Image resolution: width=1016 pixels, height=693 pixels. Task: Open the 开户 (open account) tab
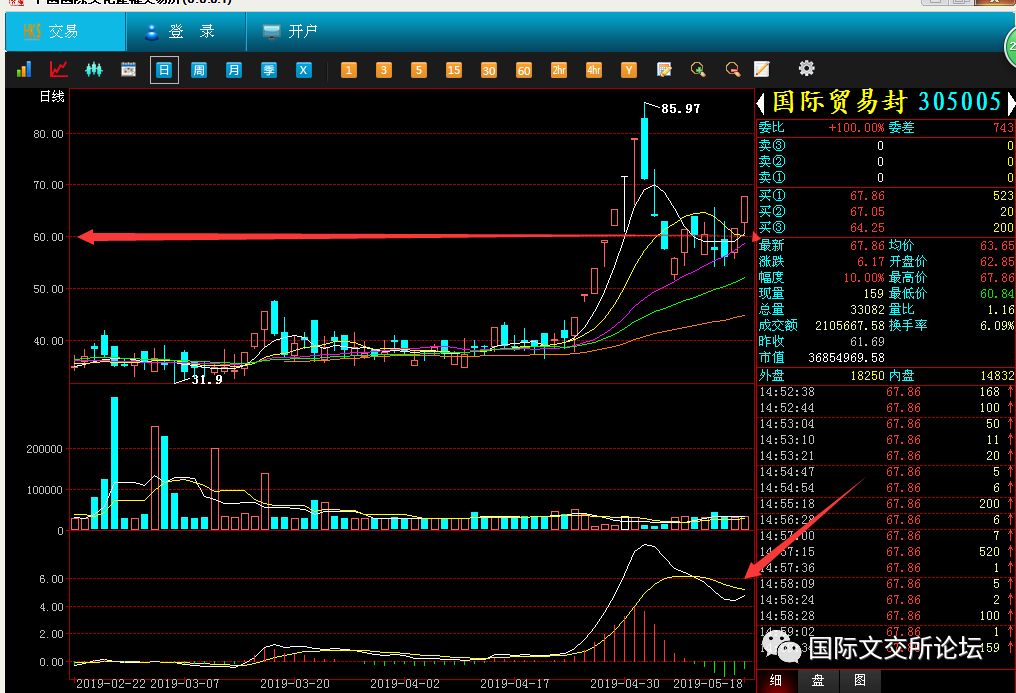click(x=290, y=31)
